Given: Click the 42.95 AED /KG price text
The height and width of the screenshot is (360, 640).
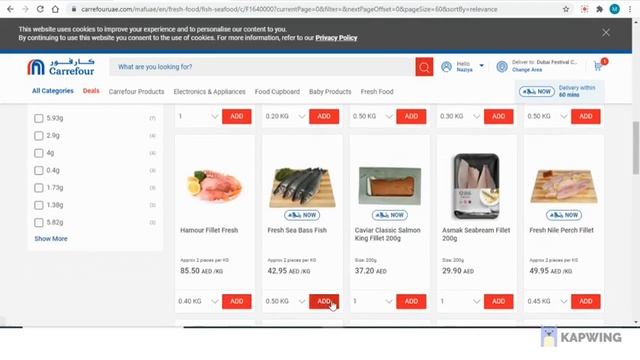Looking at the screenshot, I should 289,271.
